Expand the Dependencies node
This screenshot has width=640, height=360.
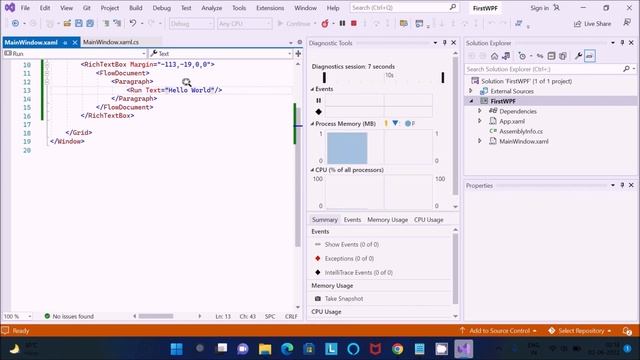[480, 111]
